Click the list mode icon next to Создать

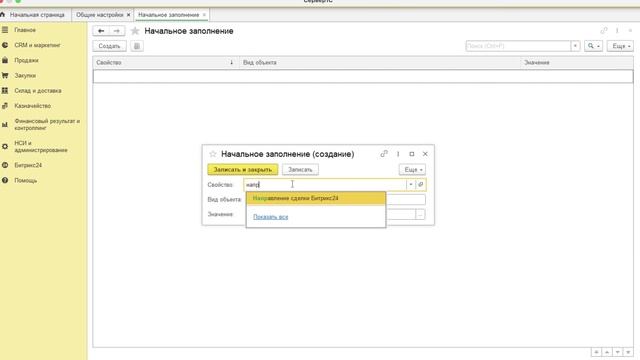click(137, 46)
